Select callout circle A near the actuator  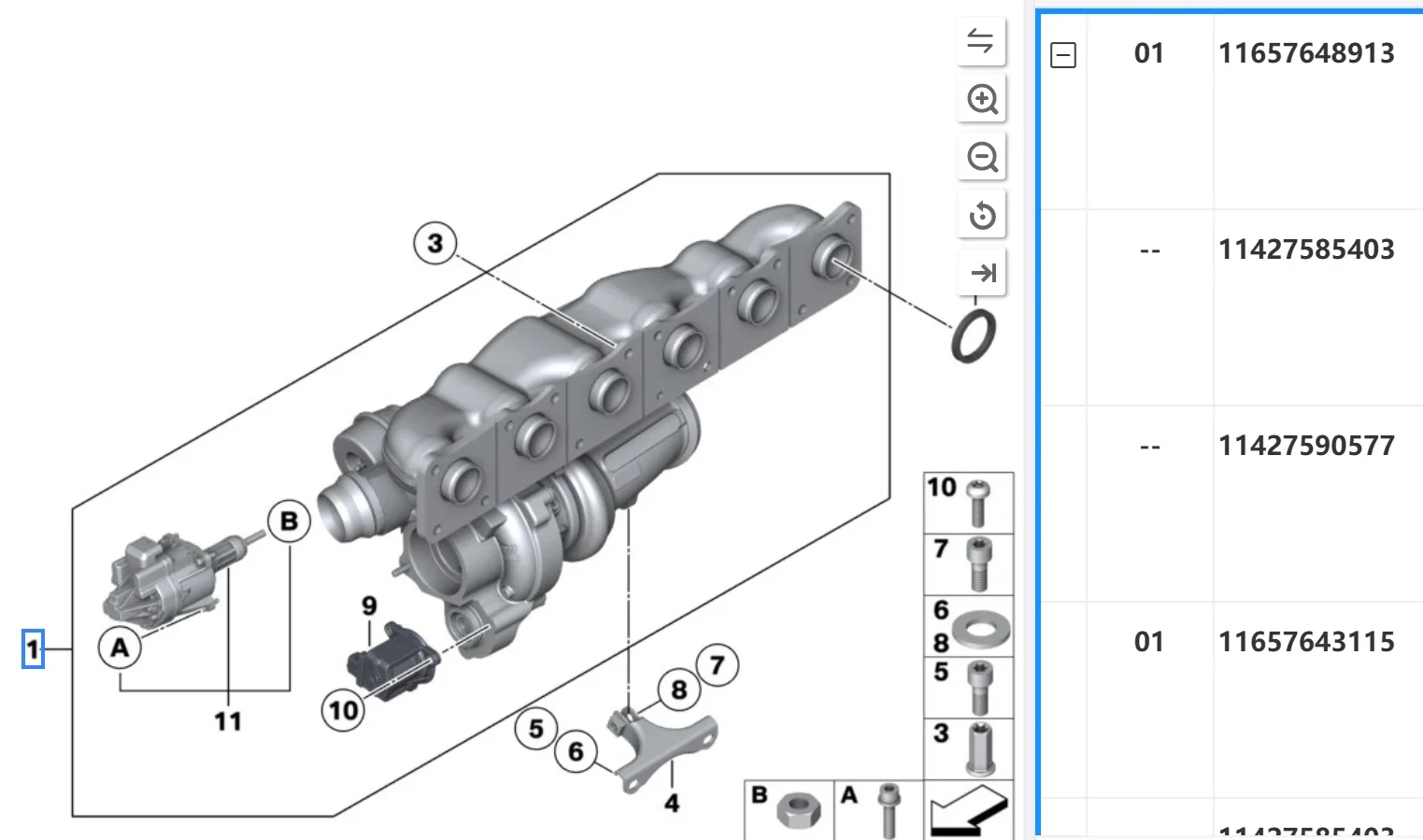tap(120, 648)
